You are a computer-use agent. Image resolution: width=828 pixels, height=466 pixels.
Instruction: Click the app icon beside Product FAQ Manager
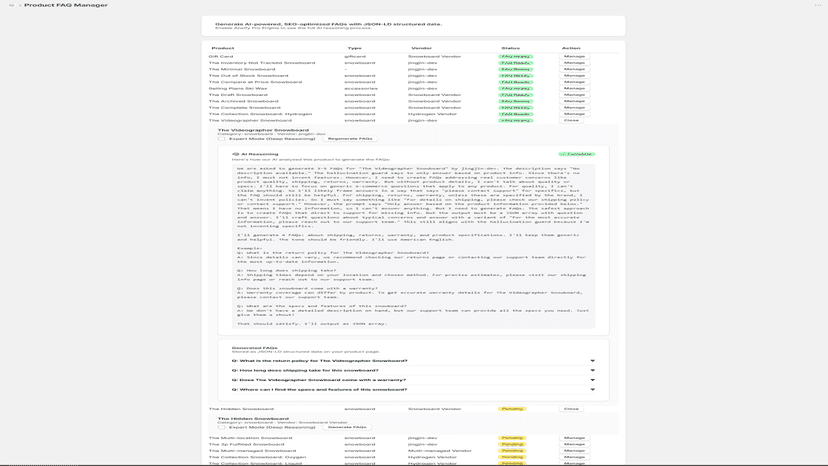tap(12, 5)
